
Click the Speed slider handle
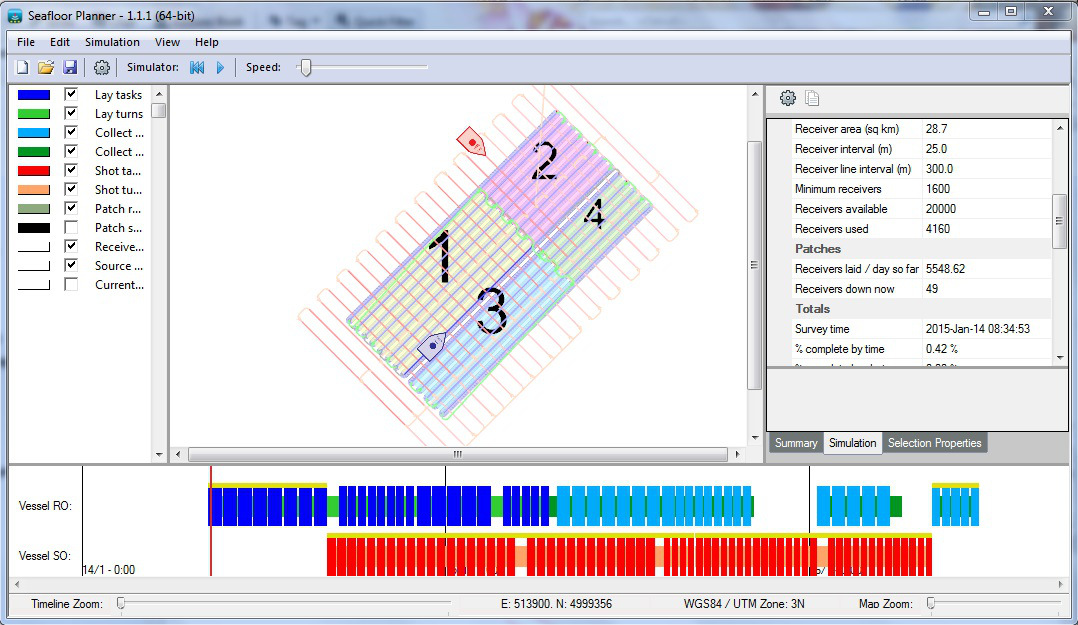tap(306, 67)
